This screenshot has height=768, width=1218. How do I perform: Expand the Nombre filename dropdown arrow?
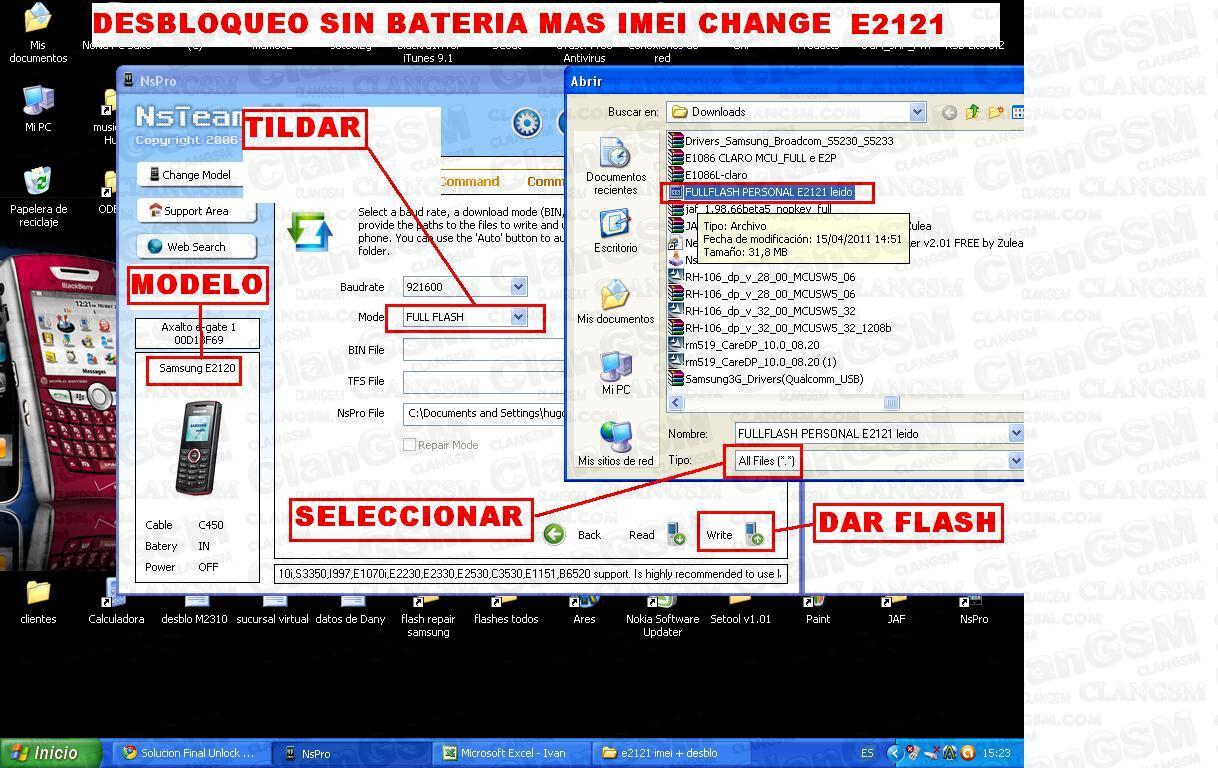click(1016, 433)
